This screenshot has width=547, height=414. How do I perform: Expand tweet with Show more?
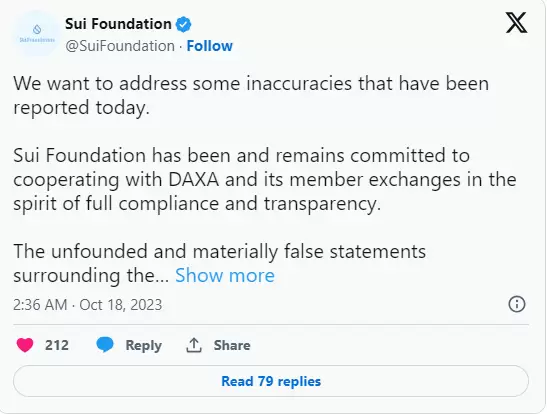point(225,275)
